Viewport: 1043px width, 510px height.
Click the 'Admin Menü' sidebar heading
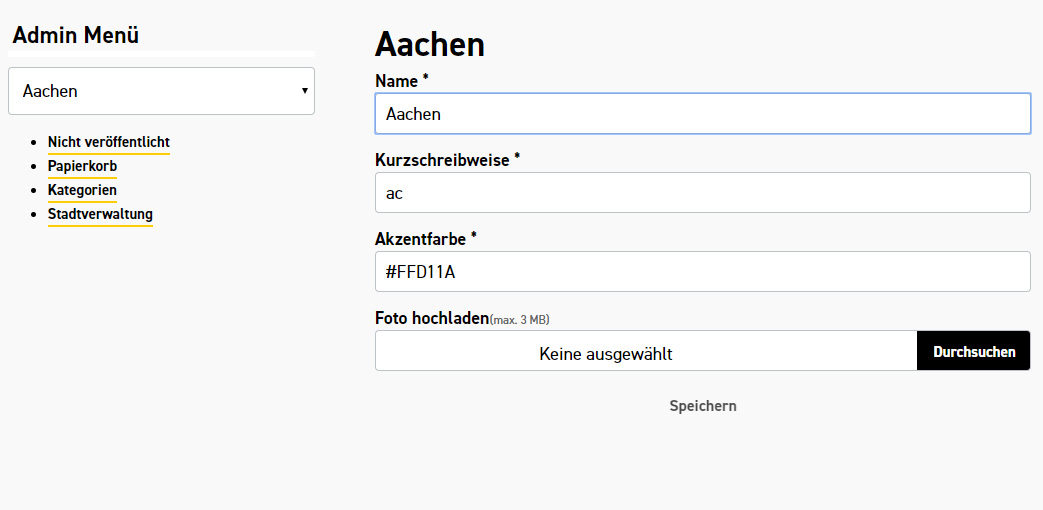click(x=76, y=36)
